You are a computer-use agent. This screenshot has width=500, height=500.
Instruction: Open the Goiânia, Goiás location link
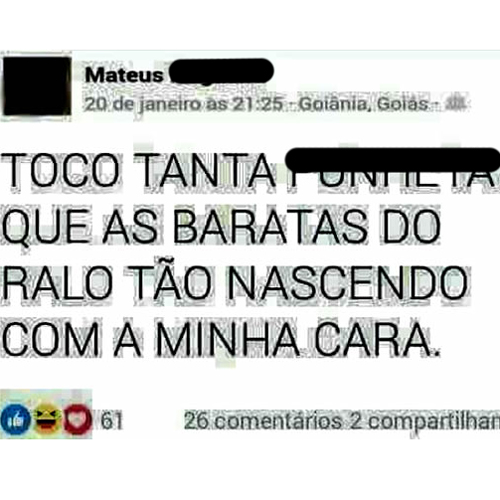coord(364,104)
